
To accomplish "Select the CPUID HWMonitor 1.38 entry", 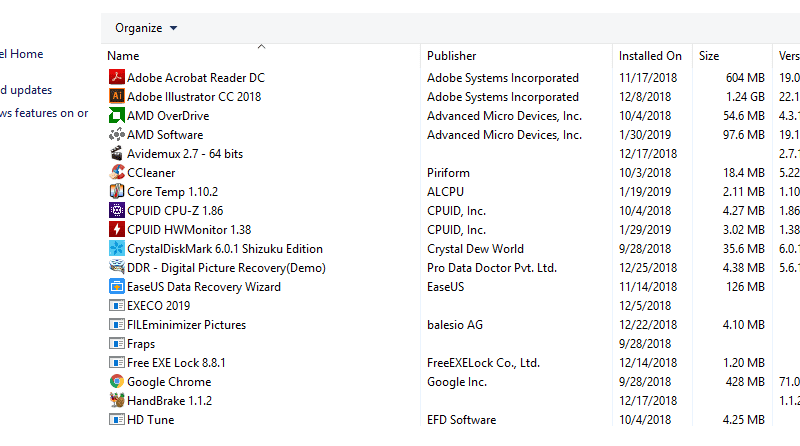I will [x=189, y=230].
